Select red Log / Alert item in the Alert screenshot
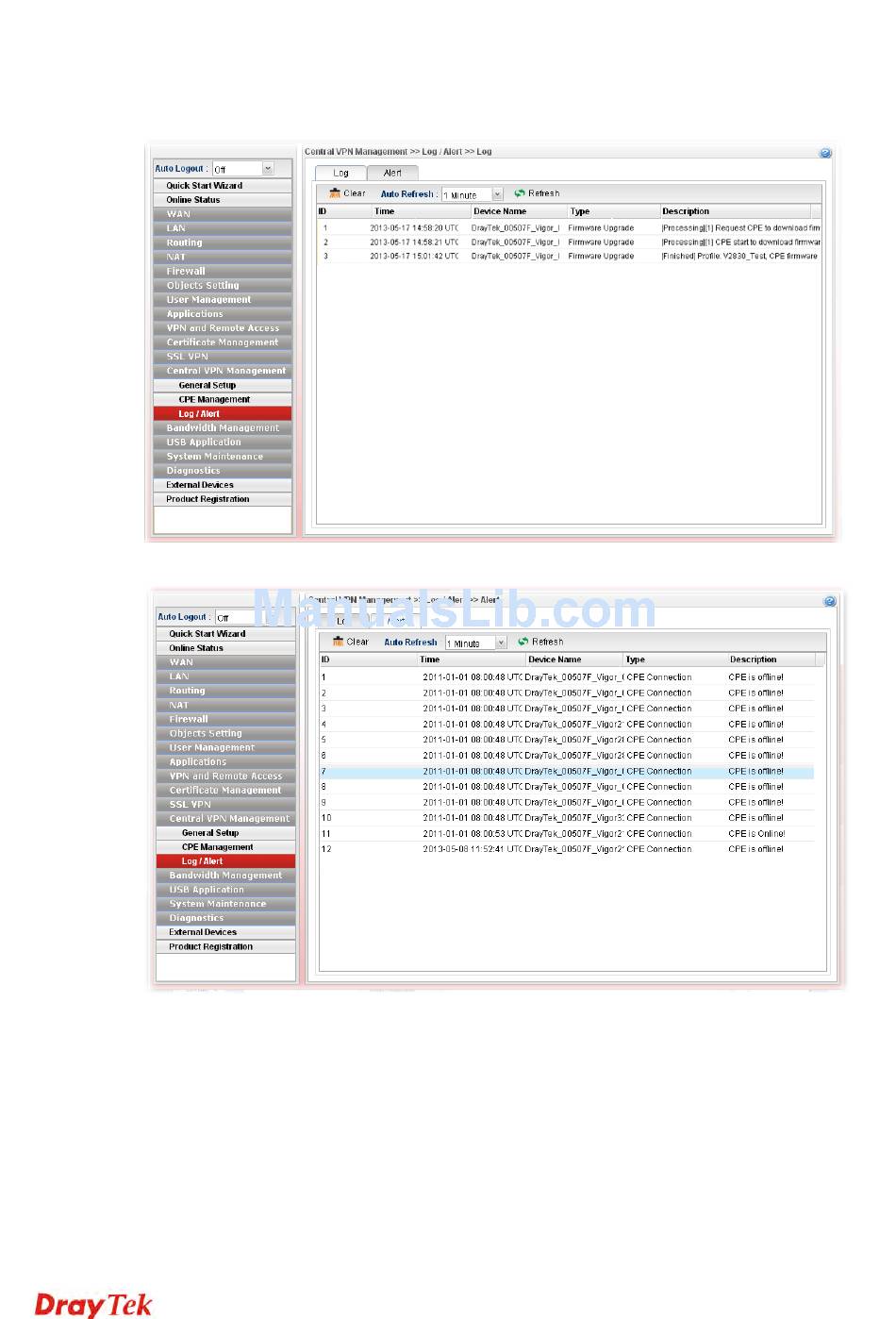This screenshot has height=1319, width=896. click(x=225, y=861)
